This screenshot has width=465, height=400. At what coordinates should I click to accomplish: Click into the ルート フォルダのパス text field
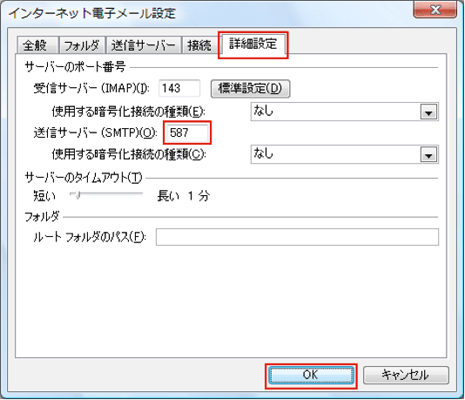point(297,237)
